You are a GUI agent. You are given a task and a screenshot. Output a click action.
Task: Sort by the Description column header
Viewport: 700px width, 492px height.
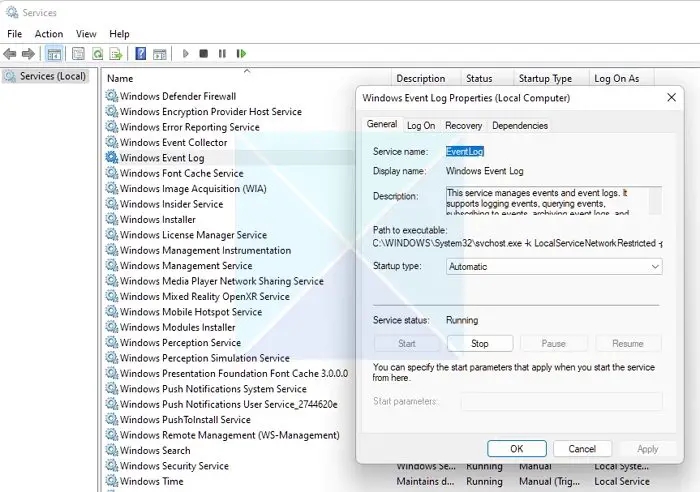(425, 78)
